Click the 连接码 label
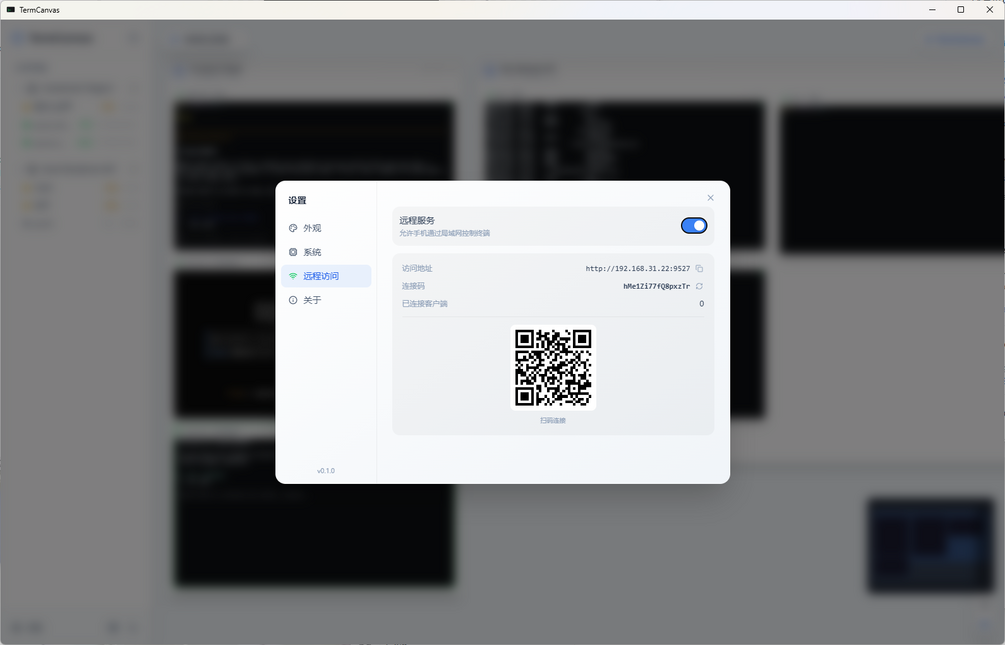Viewport: 1005px width, 645px height. [x=413, y=286]
